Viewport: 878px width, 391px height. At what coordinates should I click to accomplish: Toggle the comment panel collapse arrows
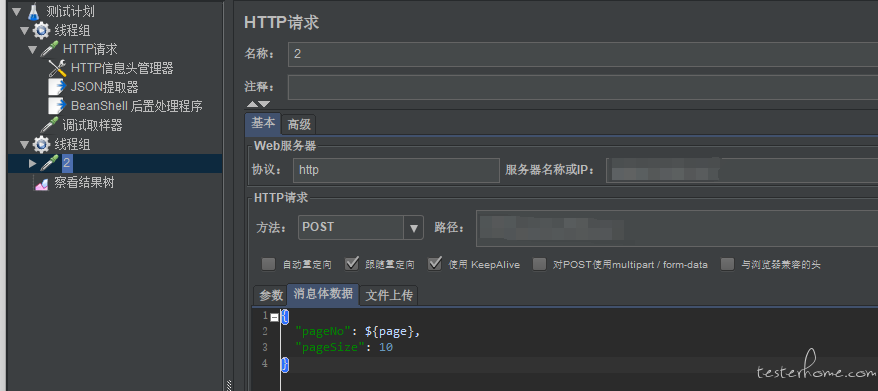point(258,104)
